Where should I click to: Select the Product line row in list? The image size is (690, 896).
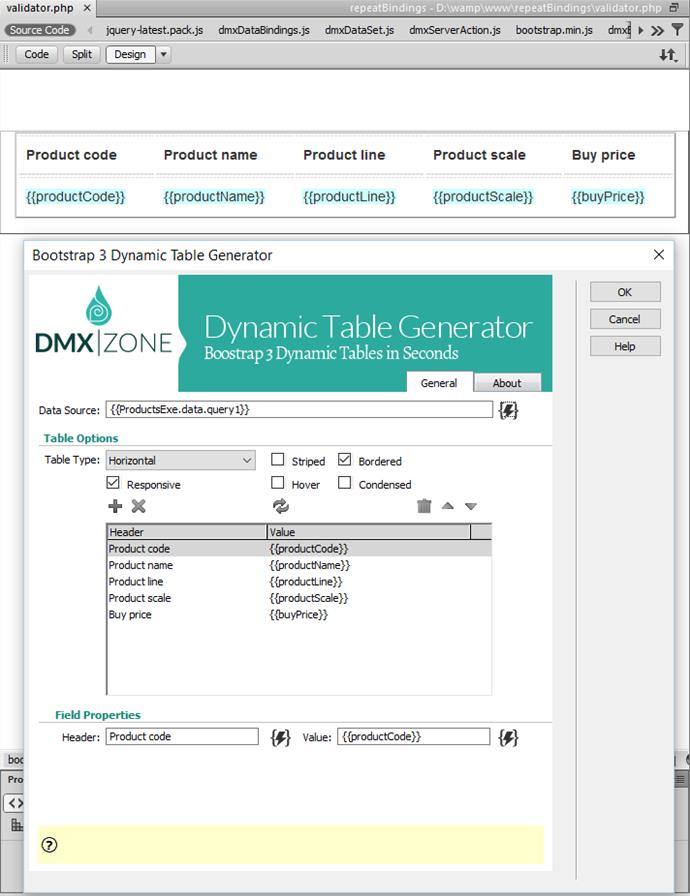click(x=299, y=582)
